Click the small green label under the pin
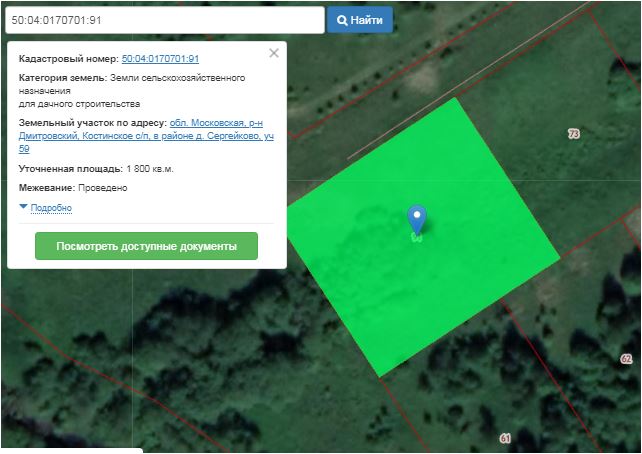This screenshot has width=642, height=454. (416, 239)
